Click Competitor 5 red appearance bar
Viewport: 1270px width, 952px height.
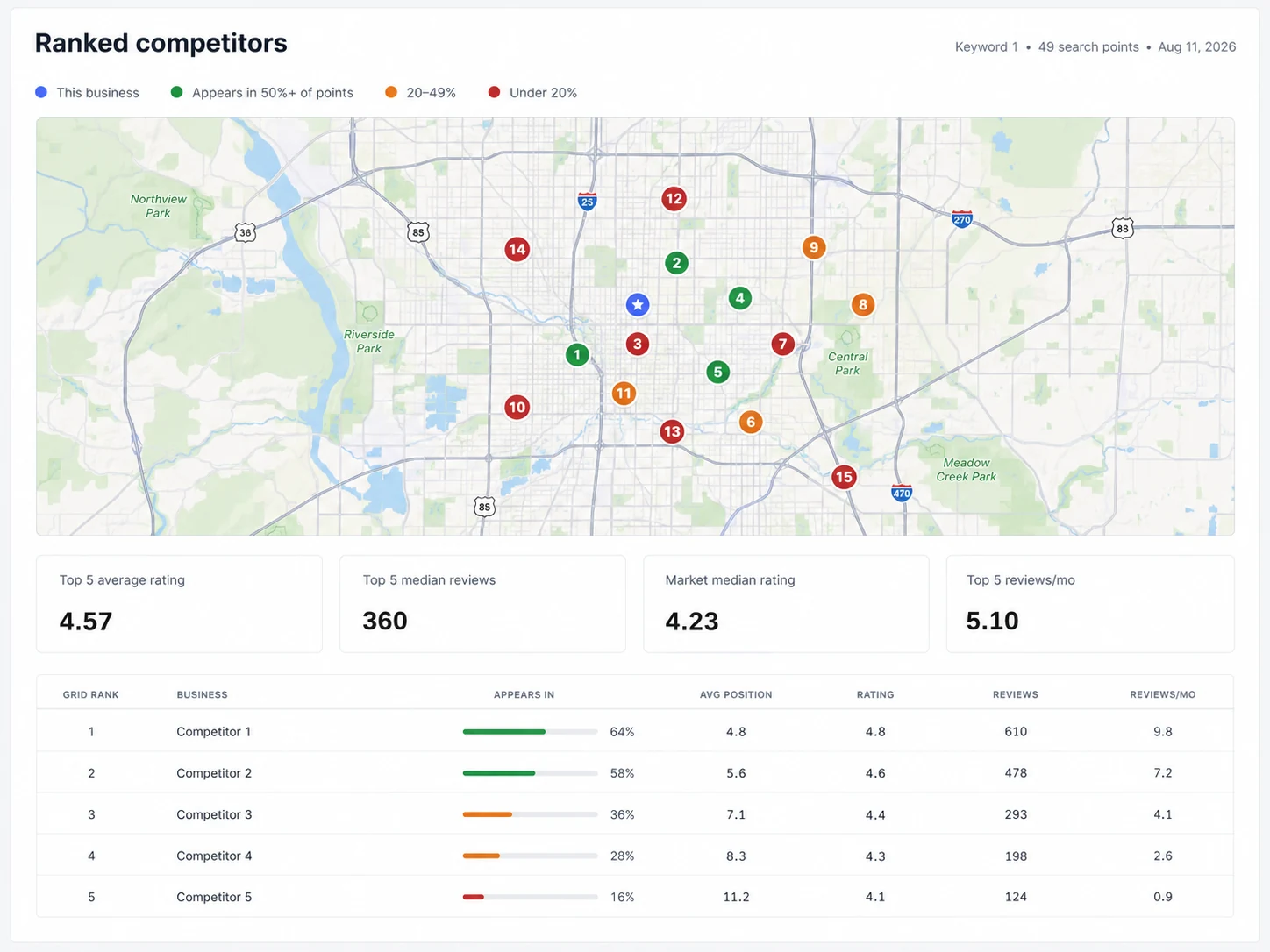[474, 897]
